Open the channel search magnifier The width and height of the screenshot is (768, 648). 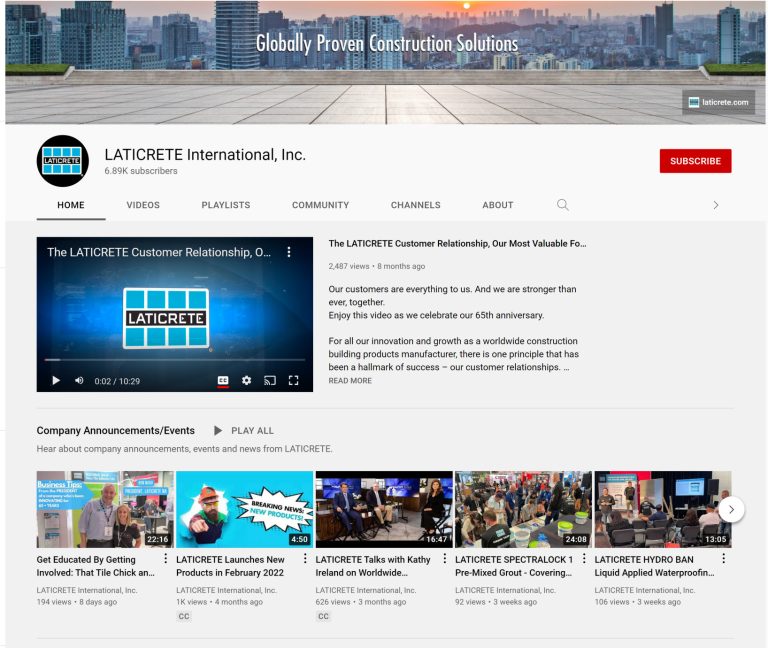[563, 205]
